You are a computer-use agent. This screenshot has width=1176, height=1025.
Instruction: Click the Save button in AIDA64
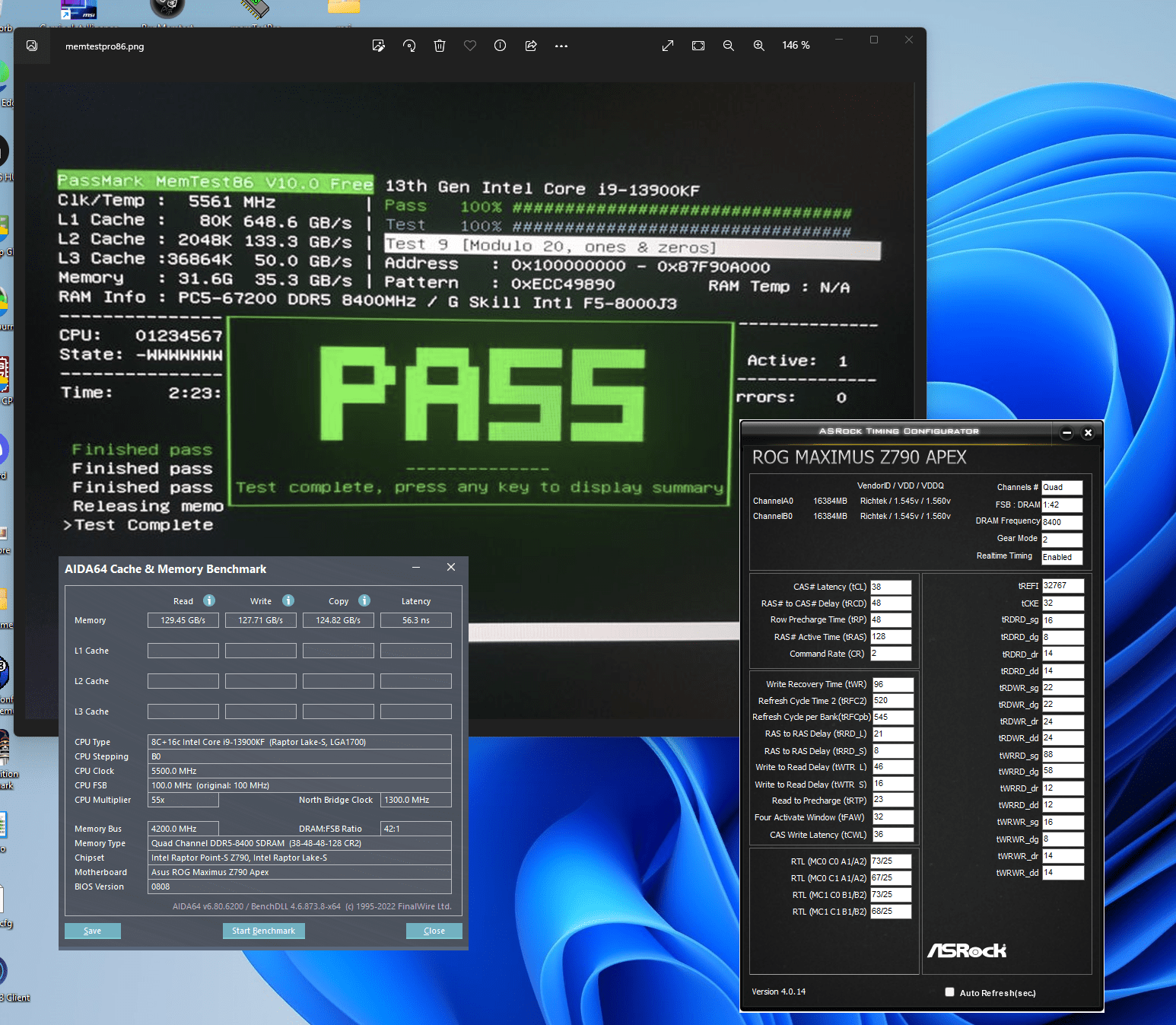(92, 931)
